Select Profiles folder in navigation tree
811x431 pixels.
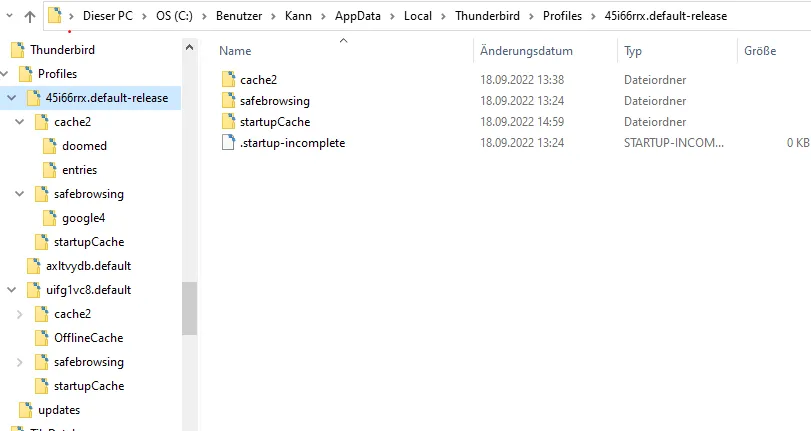point(57,73)
